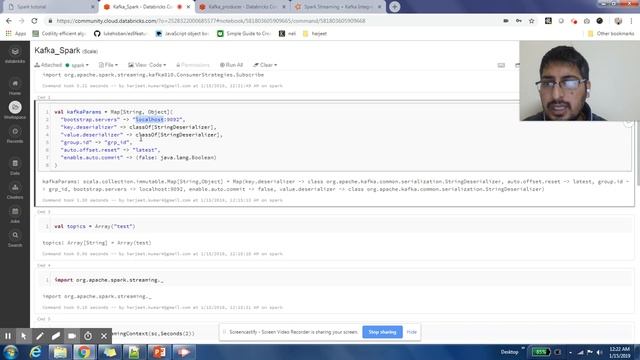Click the first dark square extension icon
Viewport: 640px width, 360px height.
click(x=548, y=21)
